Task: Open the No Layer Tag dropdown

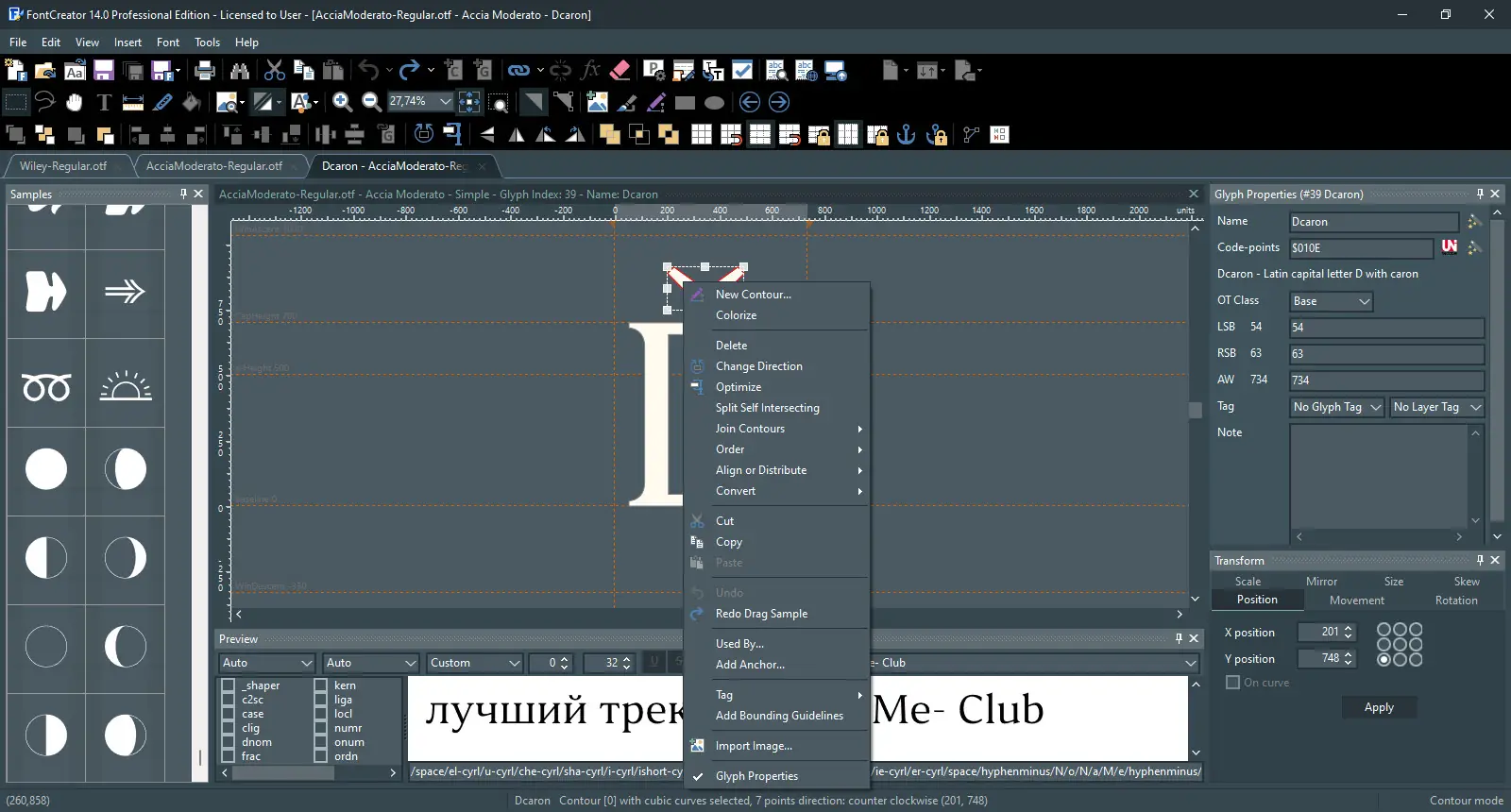Action: pos(1436,407)
